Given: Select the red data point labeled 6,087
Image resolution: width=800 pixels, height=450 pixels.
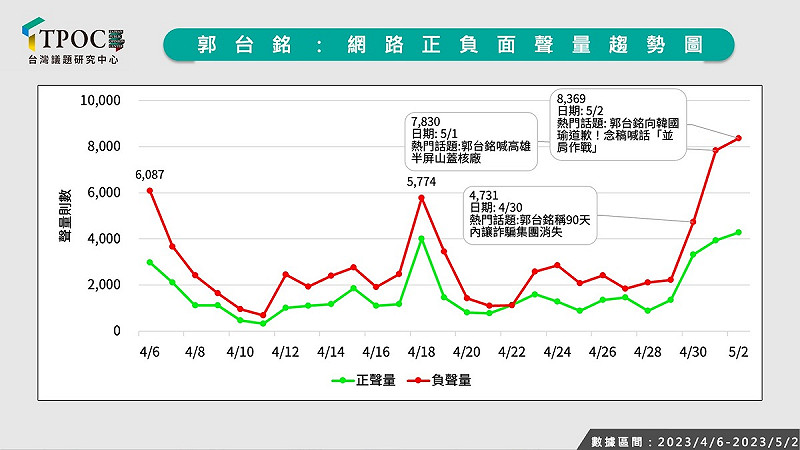Looking at the screenshot, I should click(x=149, y=190).
